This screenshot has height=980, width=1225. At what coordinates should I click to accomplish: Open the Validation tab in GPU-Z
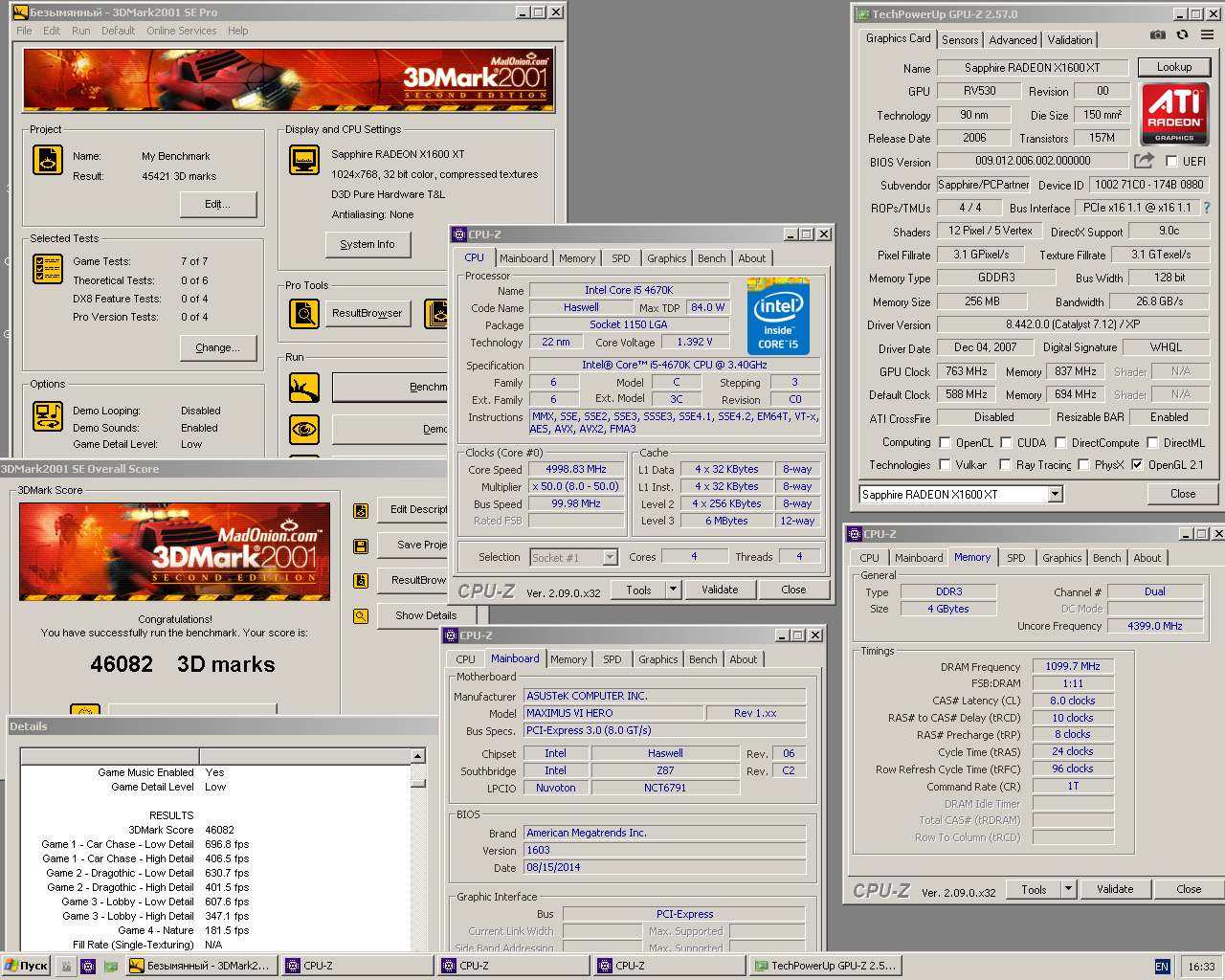pyautogui.click(x=1069, y=39)
